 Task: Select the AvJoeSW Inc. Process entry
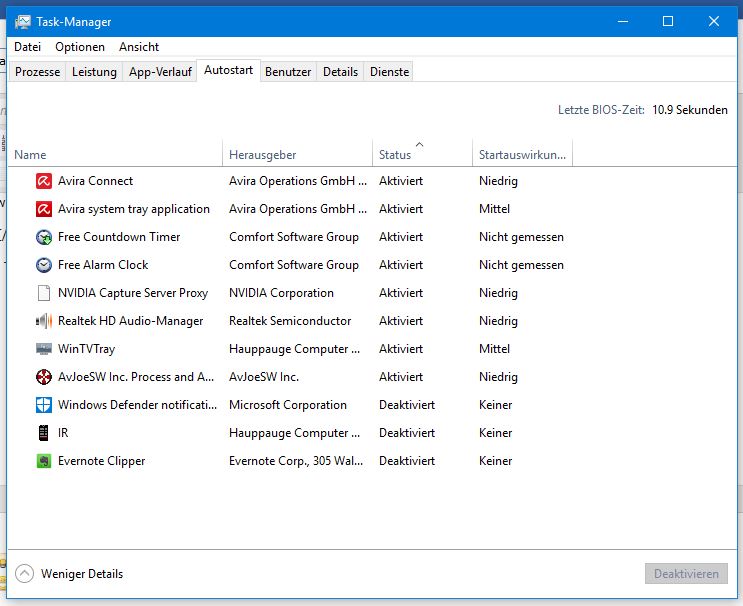[136, 377]
